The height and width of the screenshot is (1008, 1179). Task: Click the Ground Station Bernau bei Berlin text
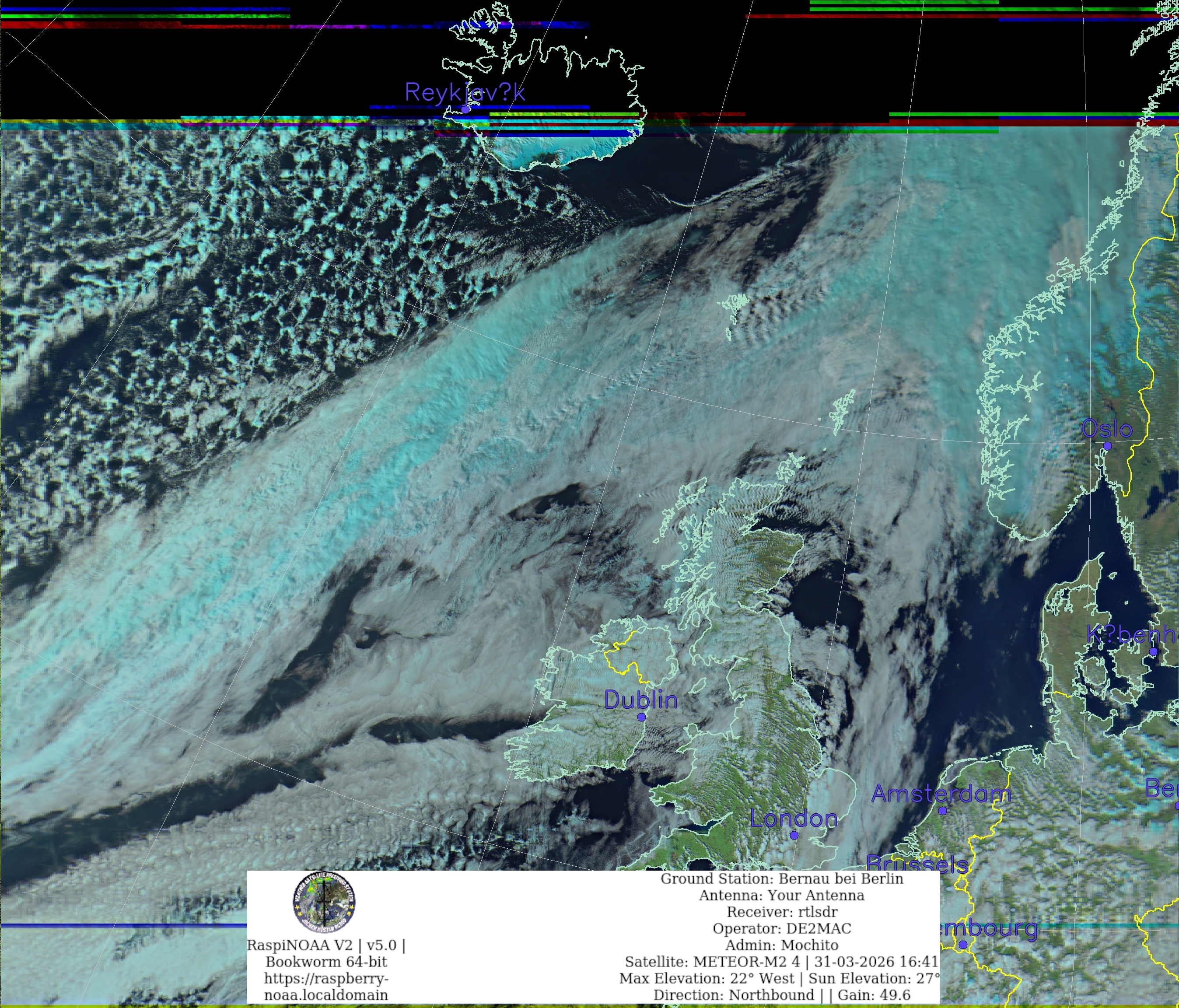pyautogui.click(x=782, y=879)
